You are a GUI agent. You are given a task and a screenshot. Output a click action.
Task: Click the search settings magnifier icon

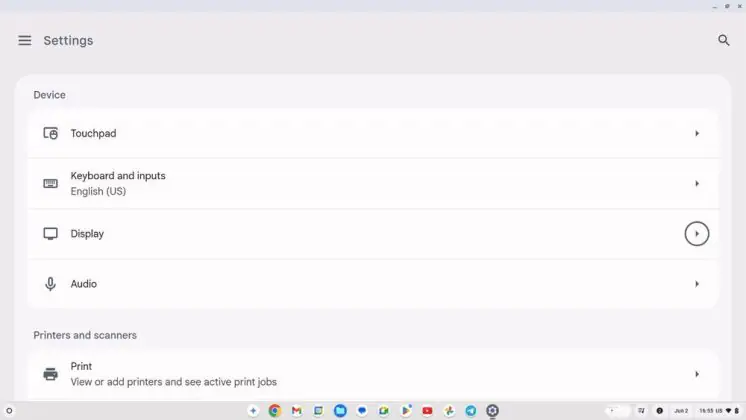tap(723, 40)
